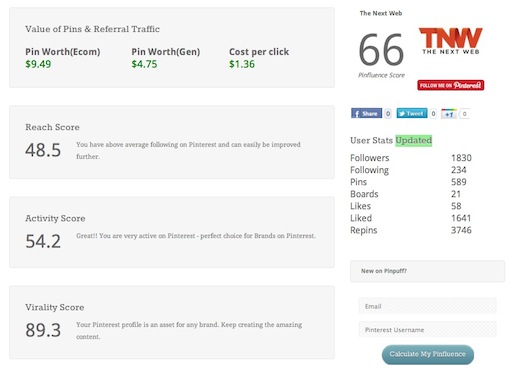The width and height of the screenshot is (520, 370).
Task: Click the Google +1 button
Action: (x=449, y=114)
